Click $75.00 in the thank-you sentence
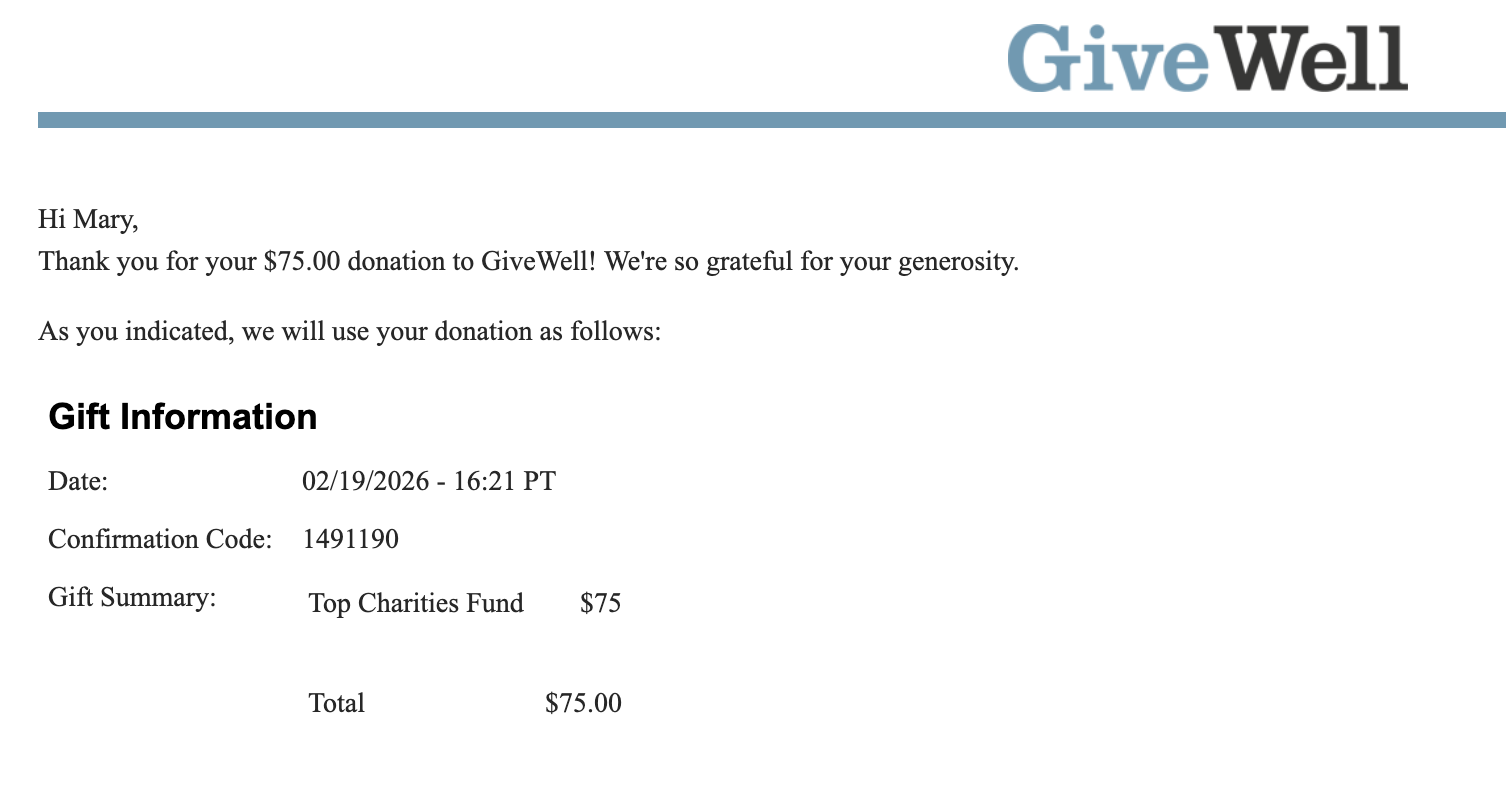The height and width of the screenshot is (802, 1506). click(302, 263)
